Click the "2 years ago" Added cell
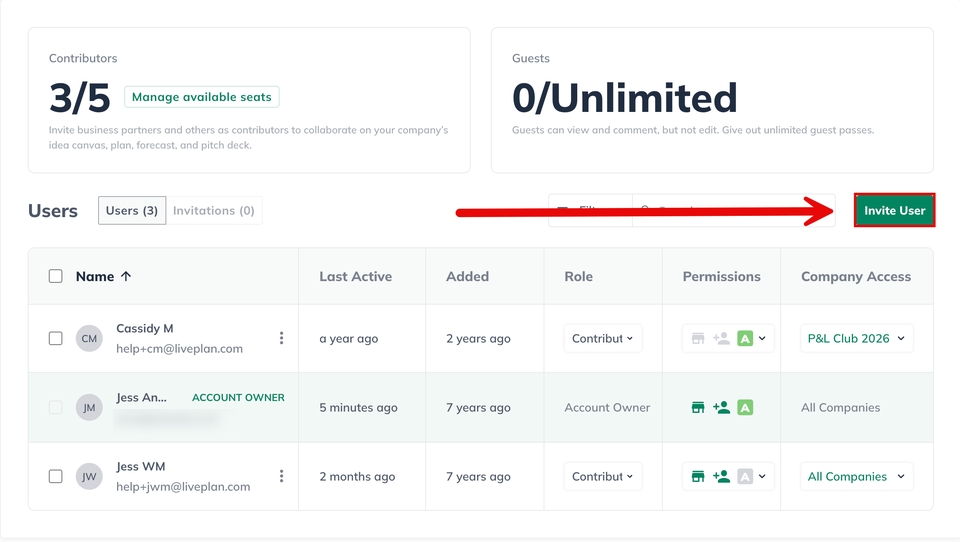Viewport: 960px width, 542px height. pyautogui.click(x=478, y=338)
